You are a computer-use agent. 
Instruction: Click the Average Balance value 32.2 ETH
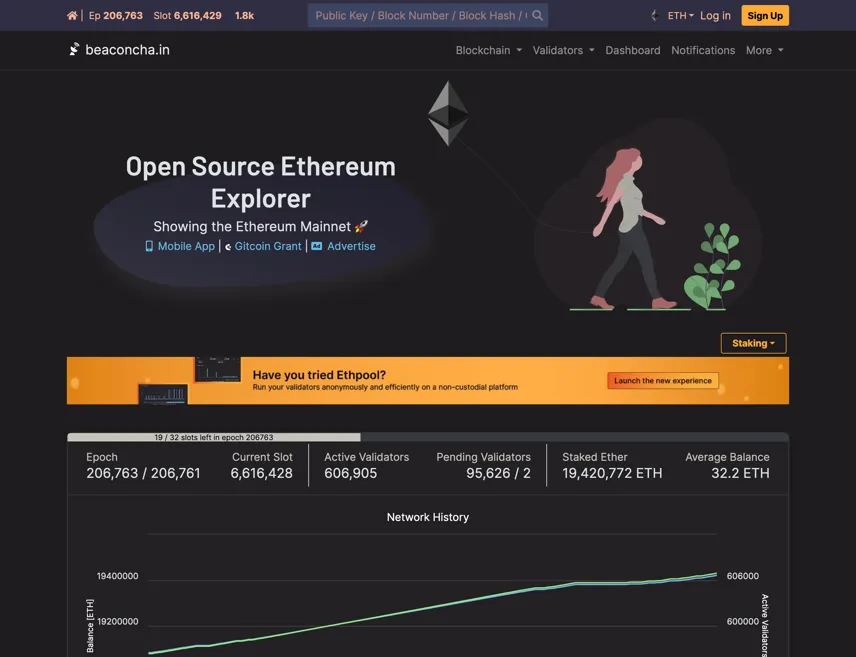pos(740,473)
